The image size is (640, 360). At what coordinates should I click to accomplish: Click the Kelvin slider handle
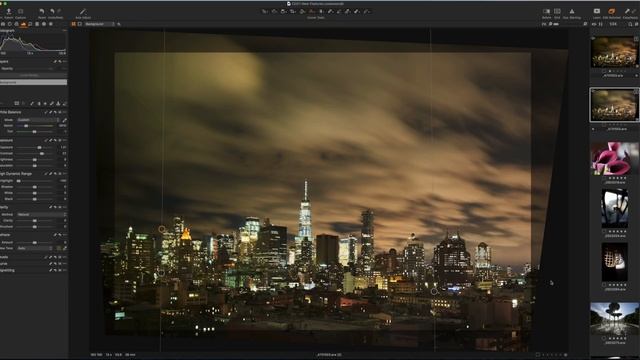pos(26,126)
